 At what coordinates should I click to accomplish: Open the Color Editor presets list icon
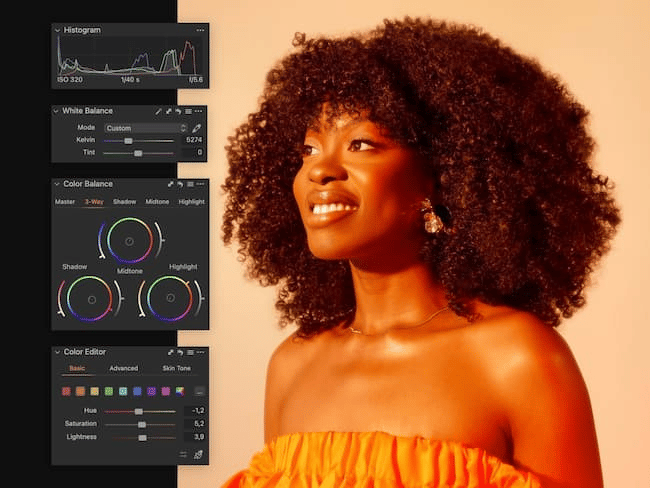coord(189,352)
